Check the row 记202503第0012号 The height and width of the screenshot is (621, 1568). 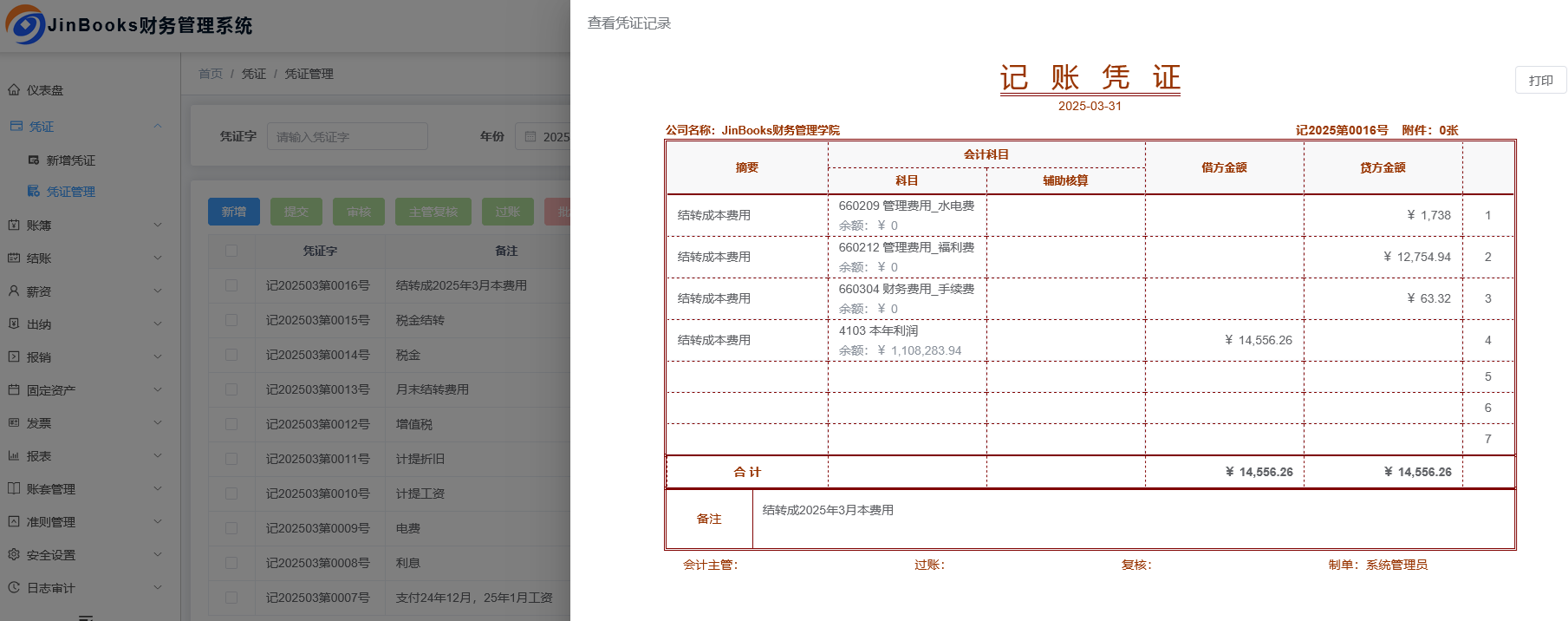tap(231, 423)
